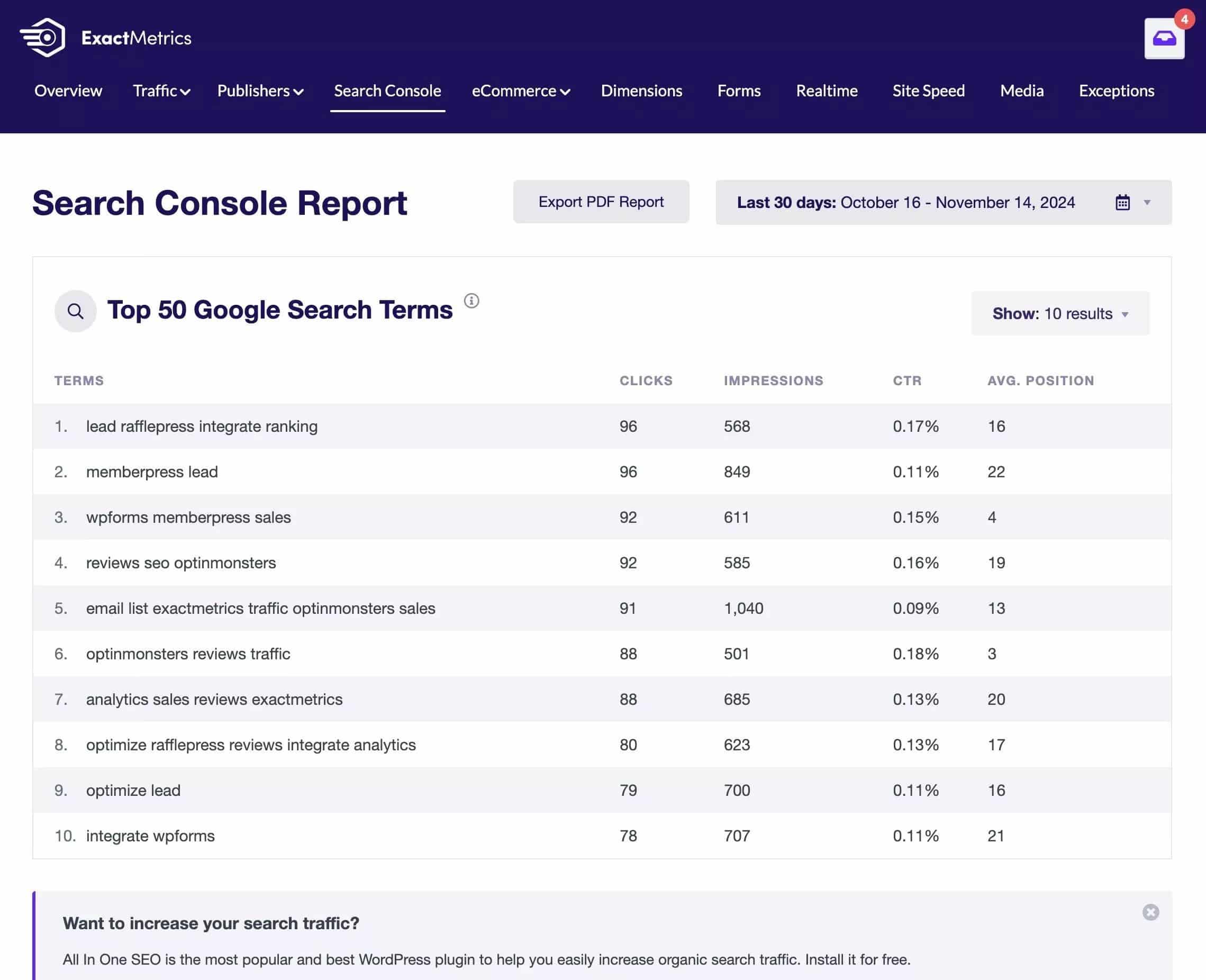Open the Forms tab
The width and height of the screenshot is (1206, 980).
pos(739,91)
